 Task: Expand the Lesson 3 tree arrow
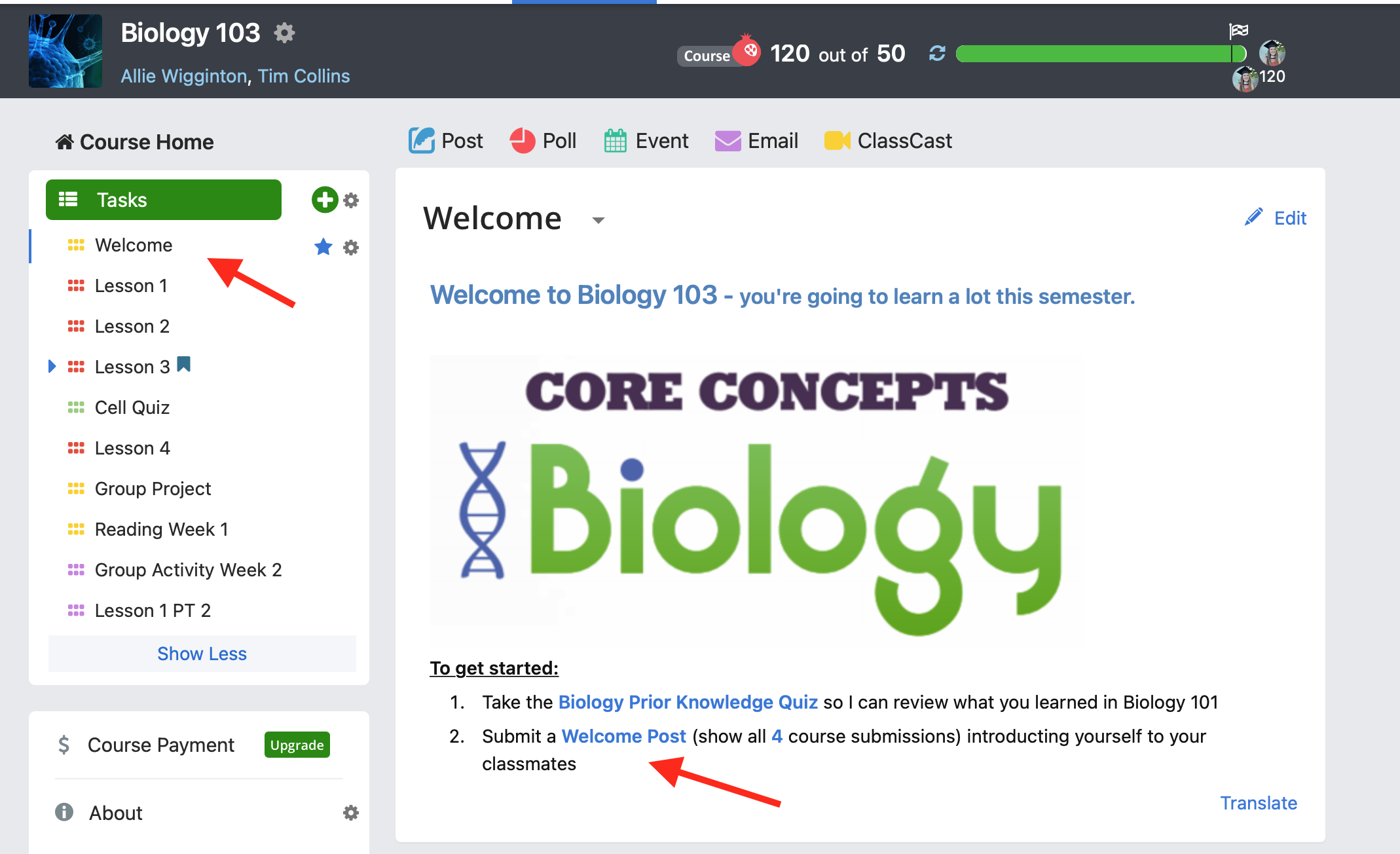[52, 366]
